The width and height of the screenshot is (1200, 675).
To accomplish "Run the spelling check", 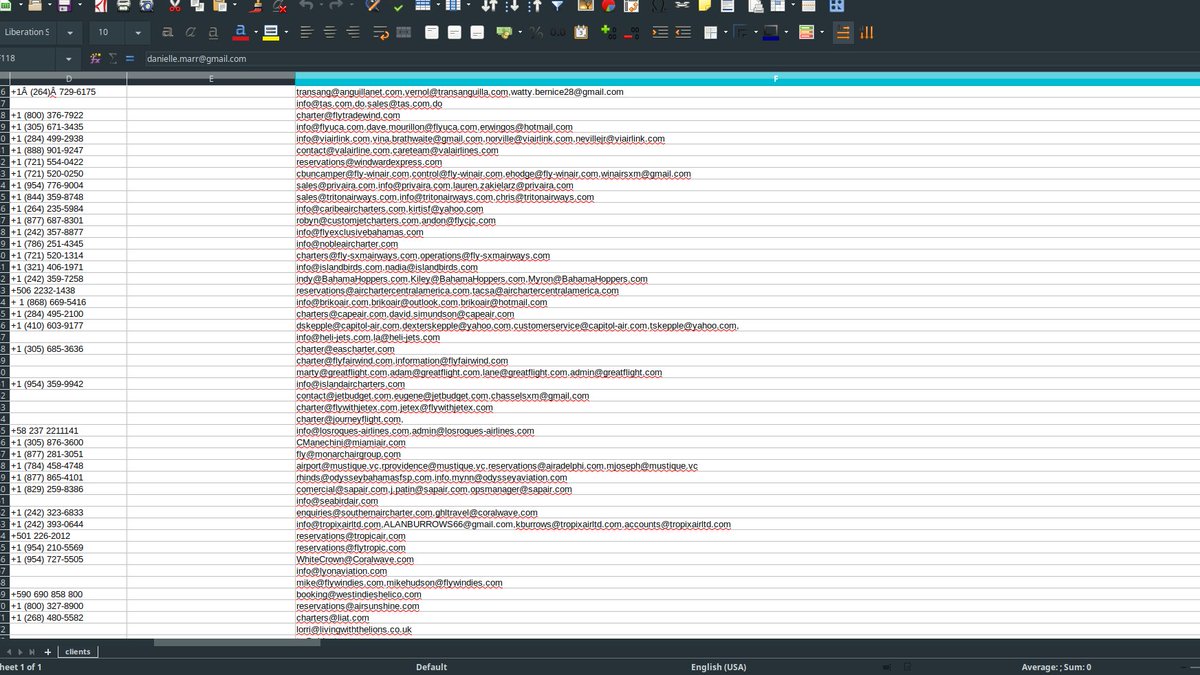I will (398, 6).
